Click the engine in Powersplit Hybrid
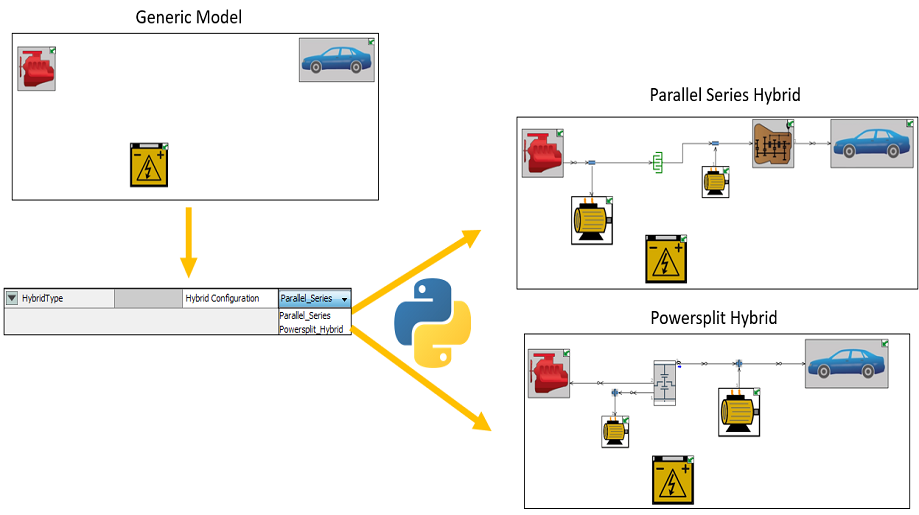This screenshot has height=515, width=919. pos(549,374)
